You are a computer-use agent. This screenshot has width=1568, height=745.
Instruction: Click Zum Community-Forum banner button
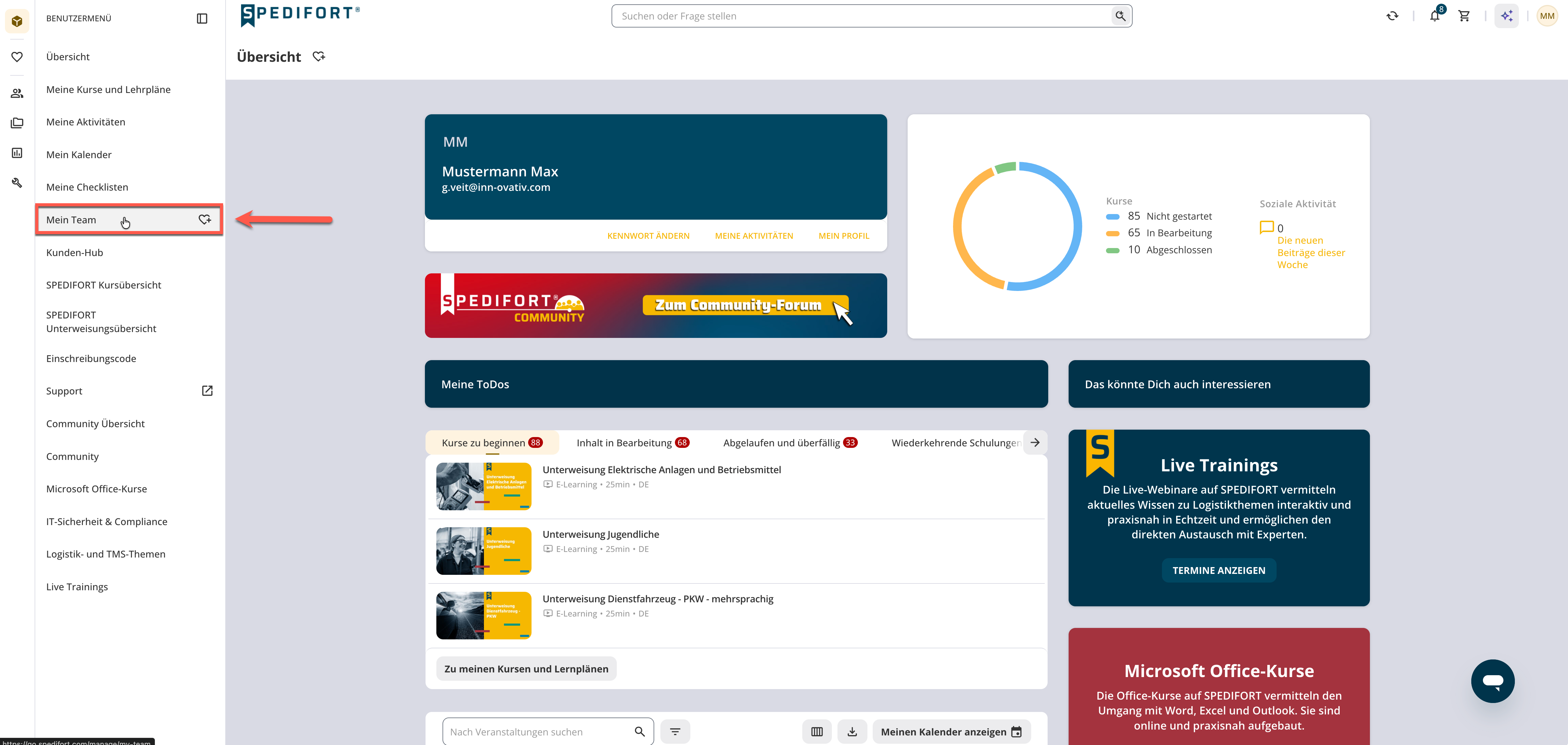745,305
